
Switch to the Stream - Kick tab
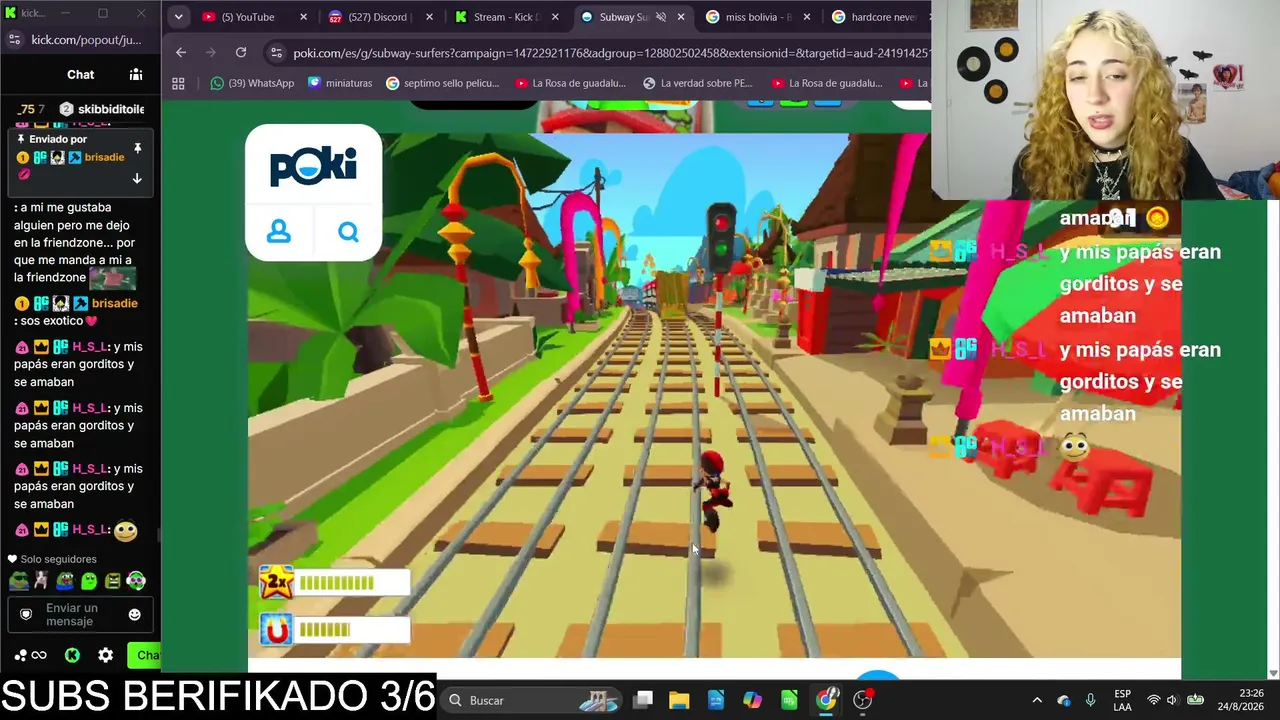[x=506, y=17]
